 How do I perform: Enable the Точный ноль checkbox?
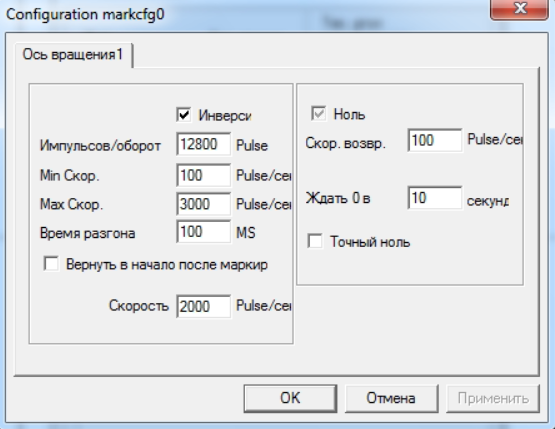(315, 241)
